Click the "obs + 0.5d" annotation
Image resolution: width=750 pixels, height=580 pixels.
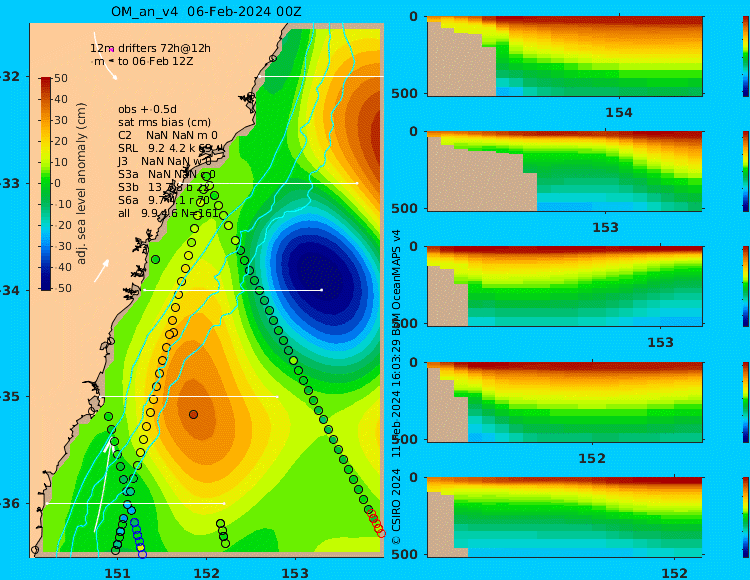147,109
